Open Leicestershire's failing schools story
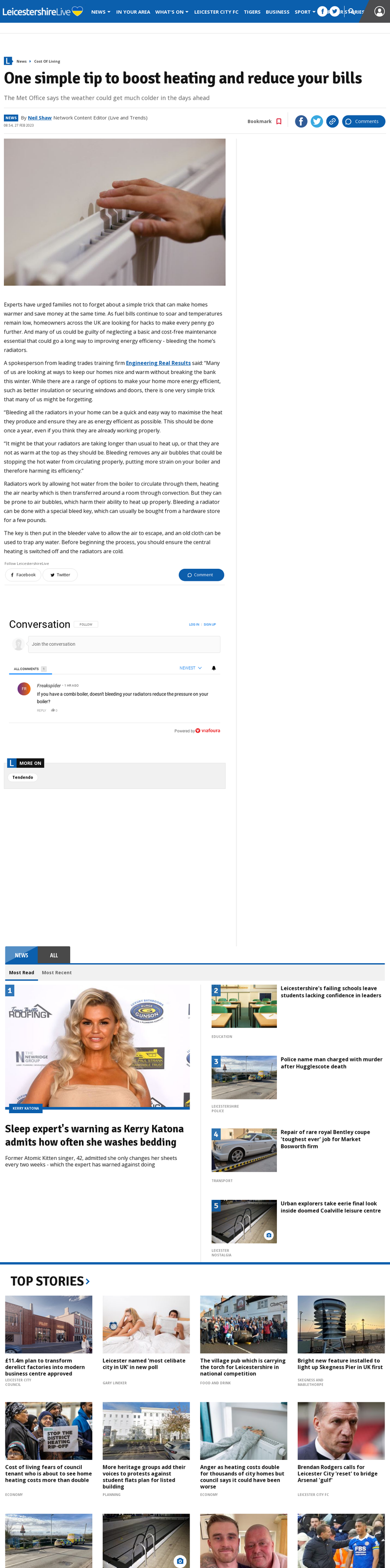 (331, 992)
